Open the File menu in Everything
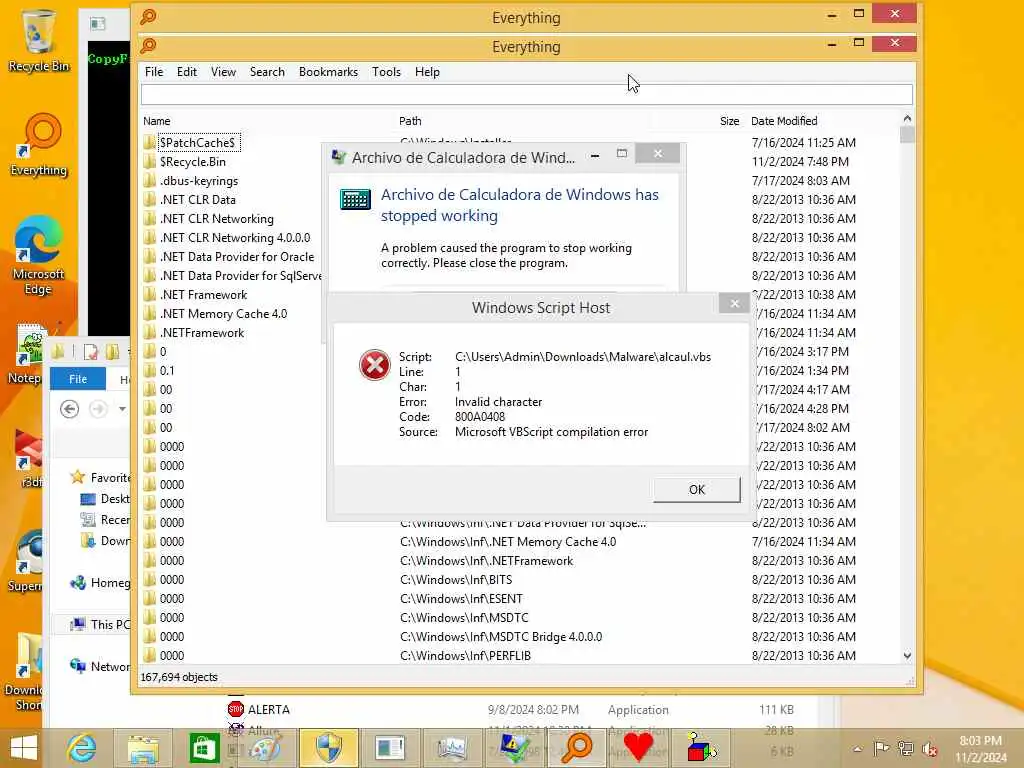 pos(154,72)
